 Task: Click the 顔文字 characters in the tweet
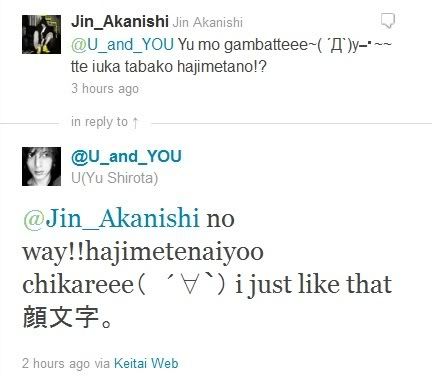click(x=61, y=317)
